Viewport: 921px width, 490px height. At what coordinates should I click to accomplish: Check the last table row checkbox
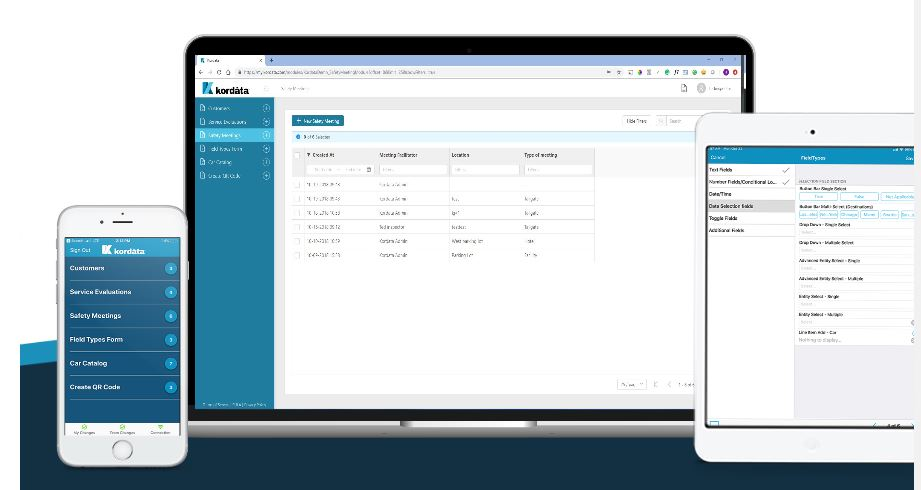pos(297,256)
